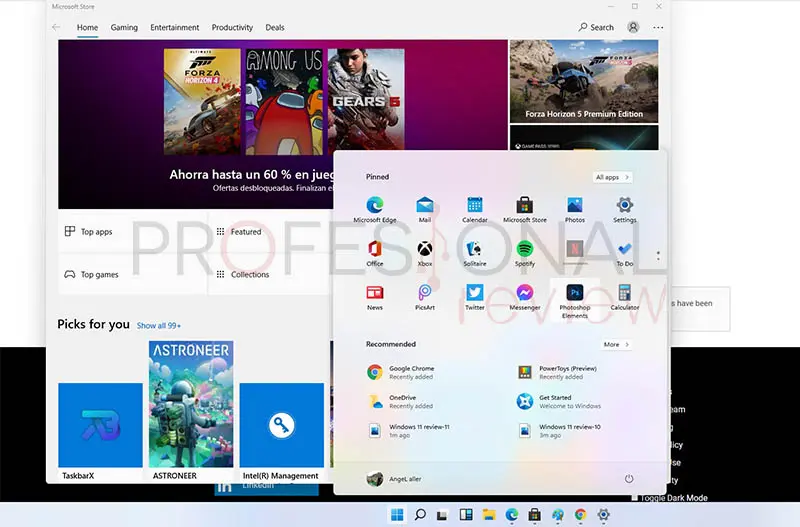This screenshot has height=527, width=800.
Task: Click Search in Microsoft Store
Action: click(596, 27)
